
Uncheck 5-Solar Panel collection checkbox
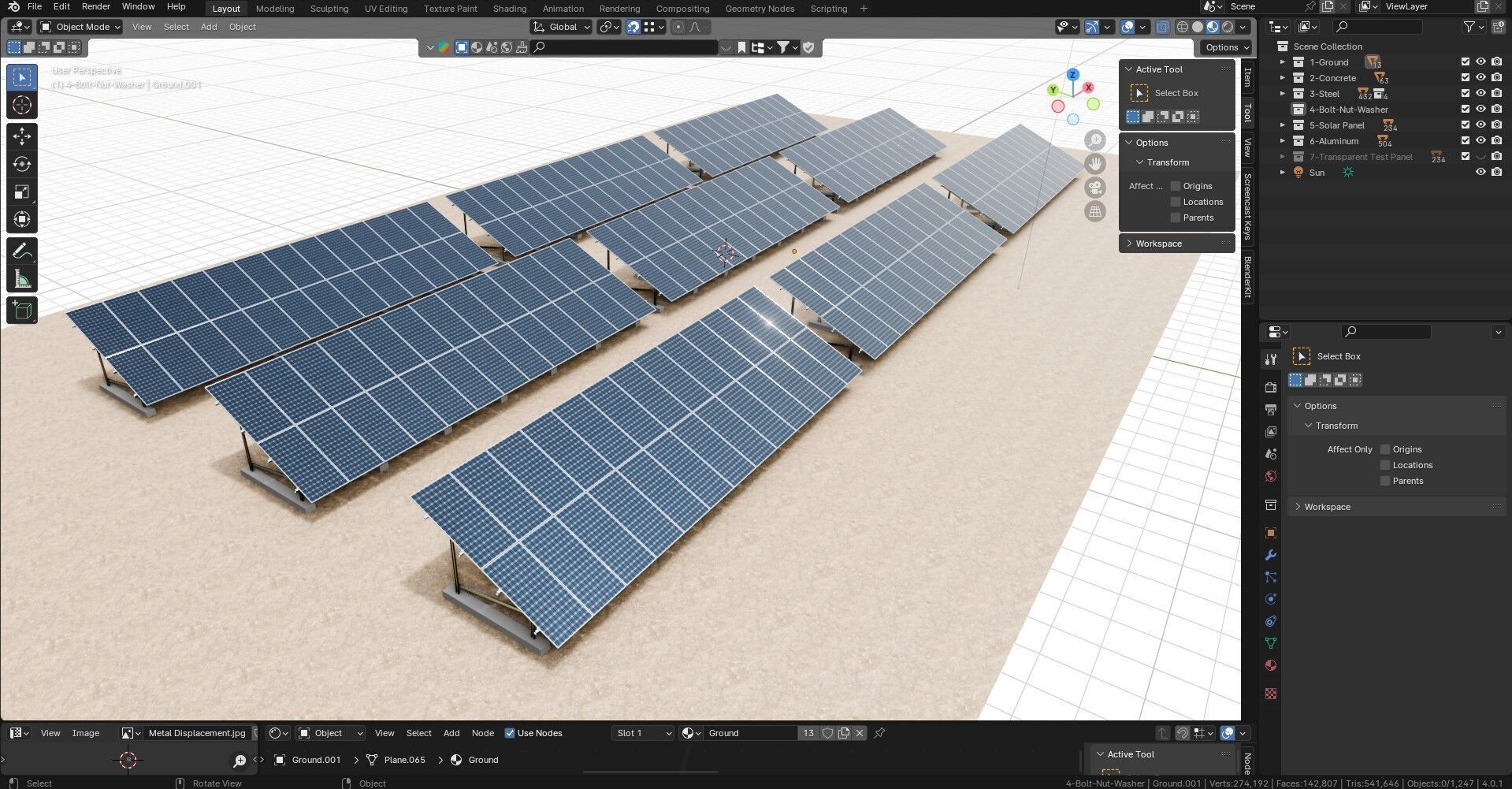pyautogui.click(x=1466, y=125)
